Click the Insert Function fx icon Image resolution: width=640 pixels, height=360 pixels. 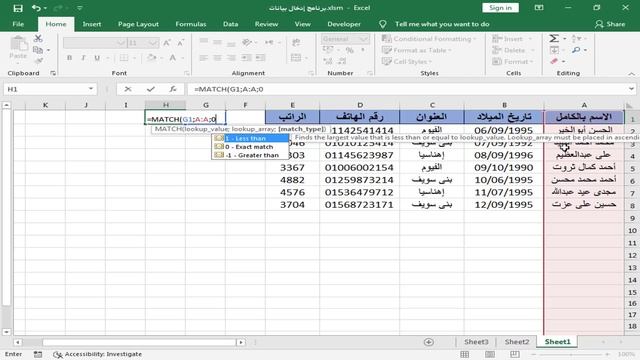(x=173, y=89)
